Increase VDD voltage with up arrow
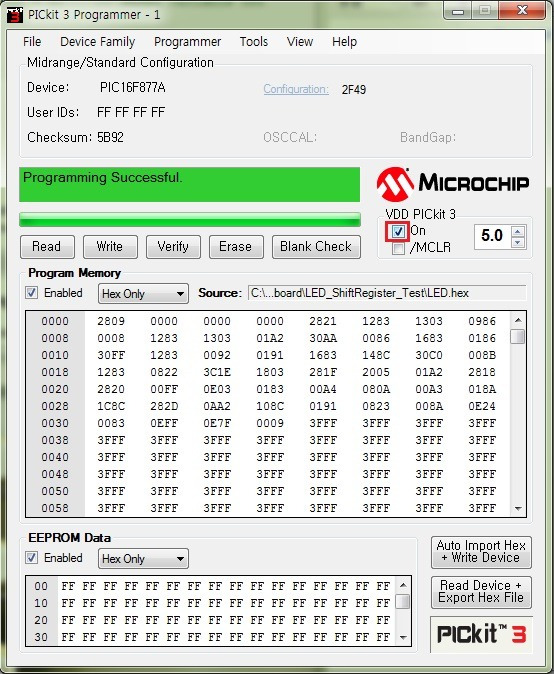 (518, 232)
